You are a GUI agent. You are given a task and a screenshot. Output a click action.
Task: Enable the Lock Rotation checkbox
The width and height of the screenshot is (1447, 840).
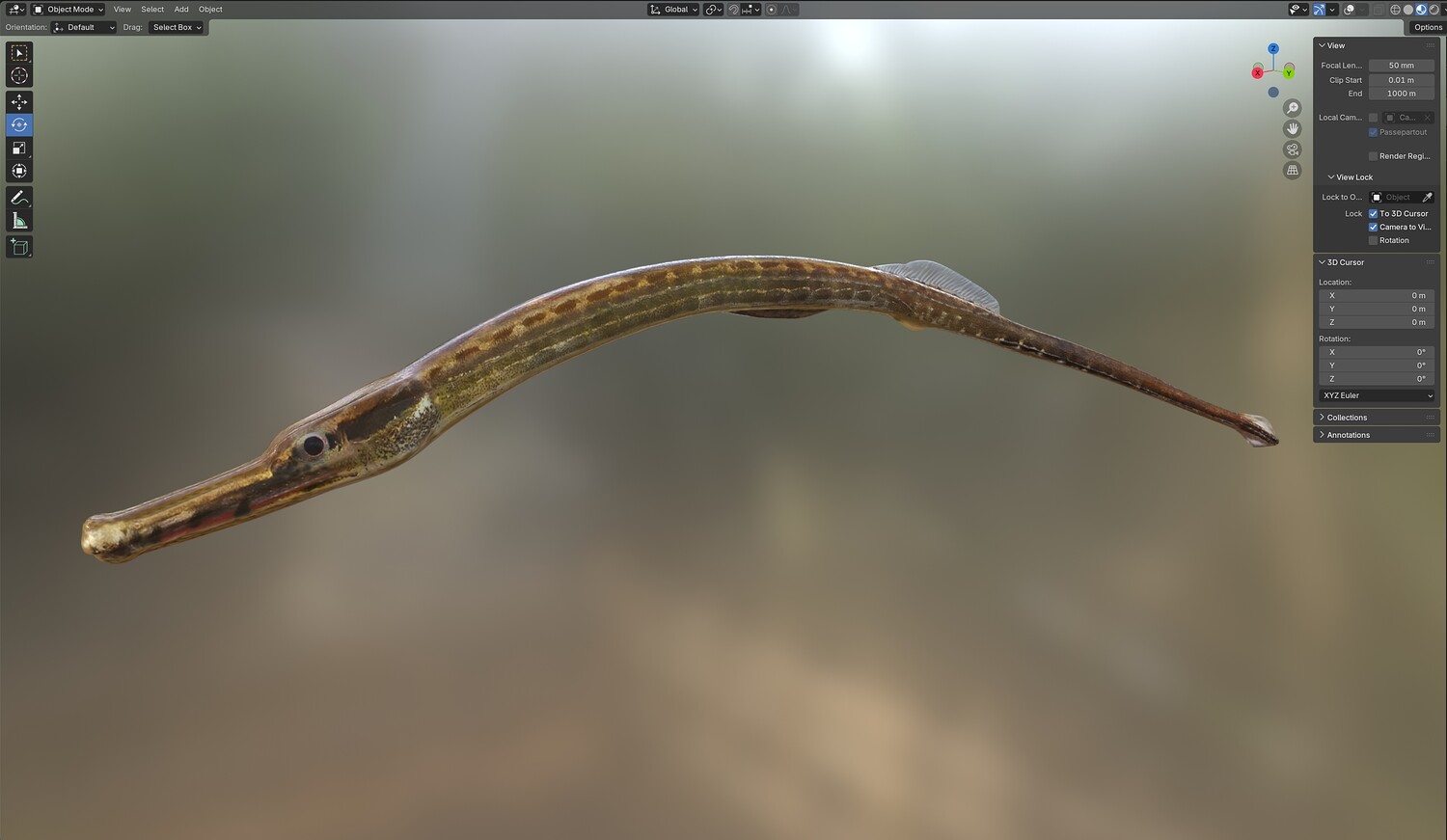coord(1373,241)
